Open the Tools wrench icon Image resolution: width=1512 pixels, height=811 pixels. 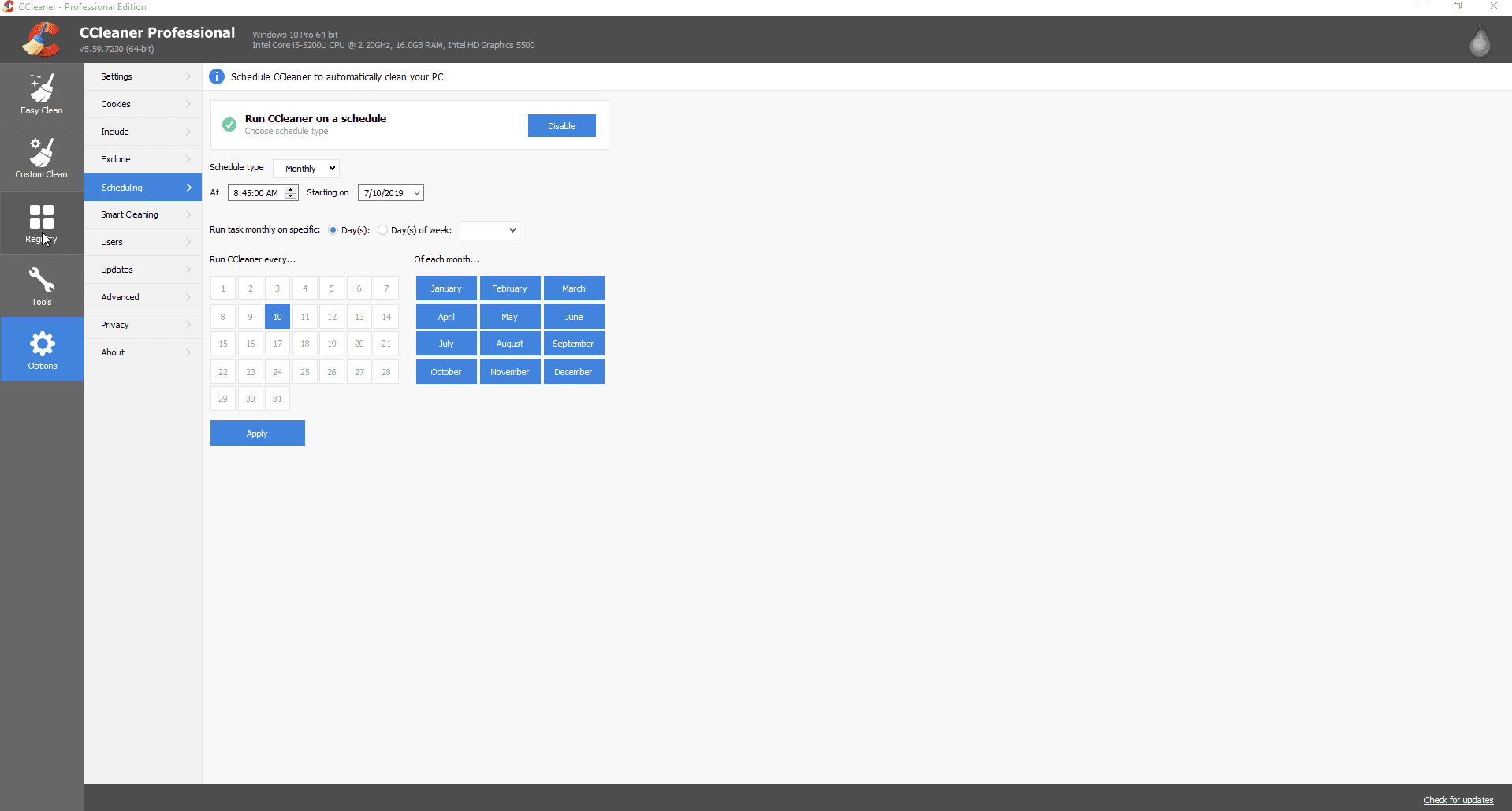[x=42, y=281]
